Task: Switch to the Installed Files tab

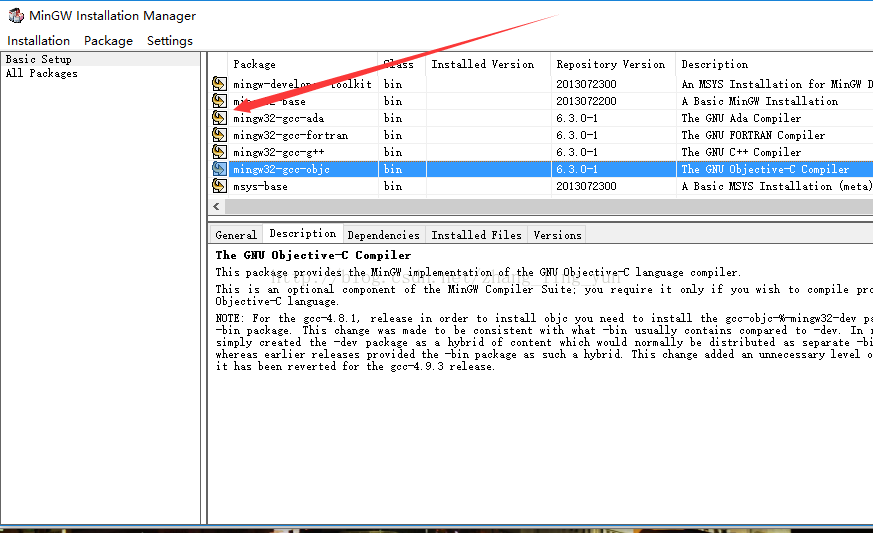Action: point(477,235)
